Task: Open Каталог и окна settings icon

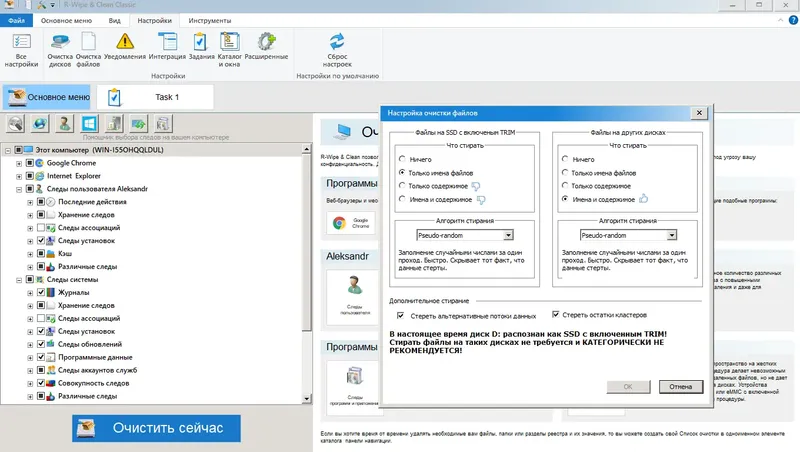Action: [230, 50]
